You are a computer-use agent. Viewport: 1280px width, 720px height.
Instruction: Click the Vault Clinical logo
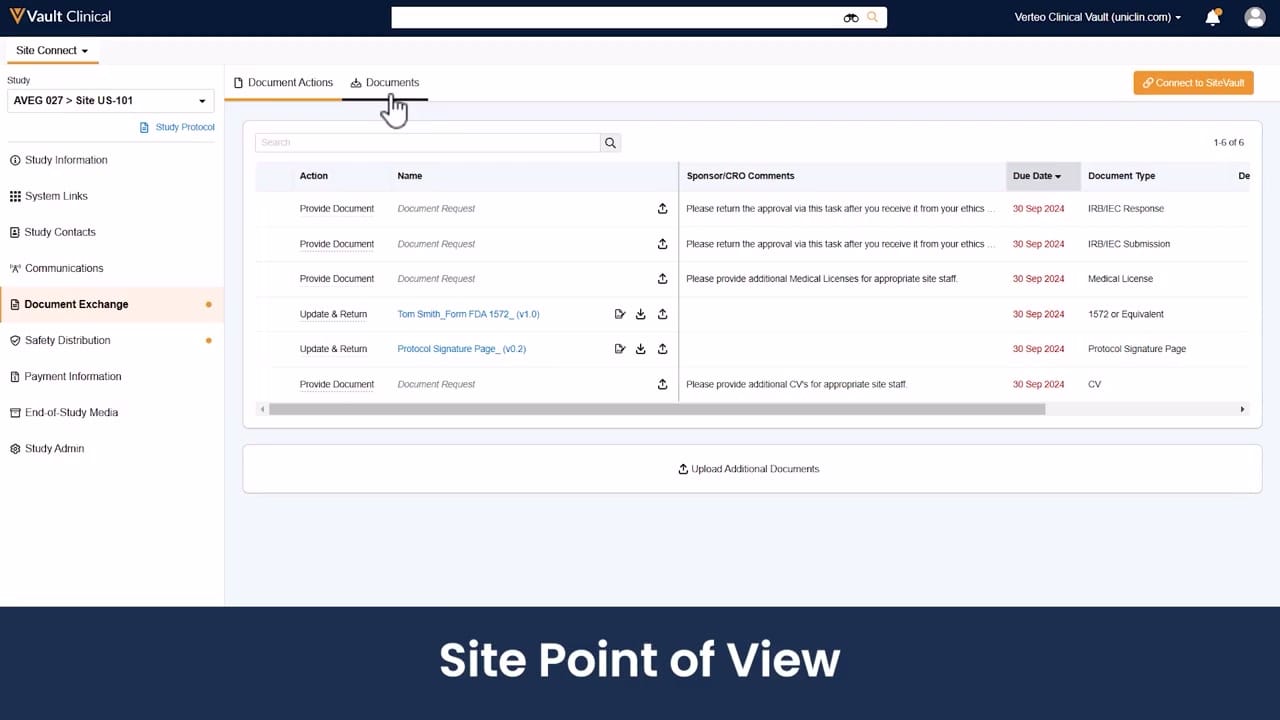click(x=60, y=17)
